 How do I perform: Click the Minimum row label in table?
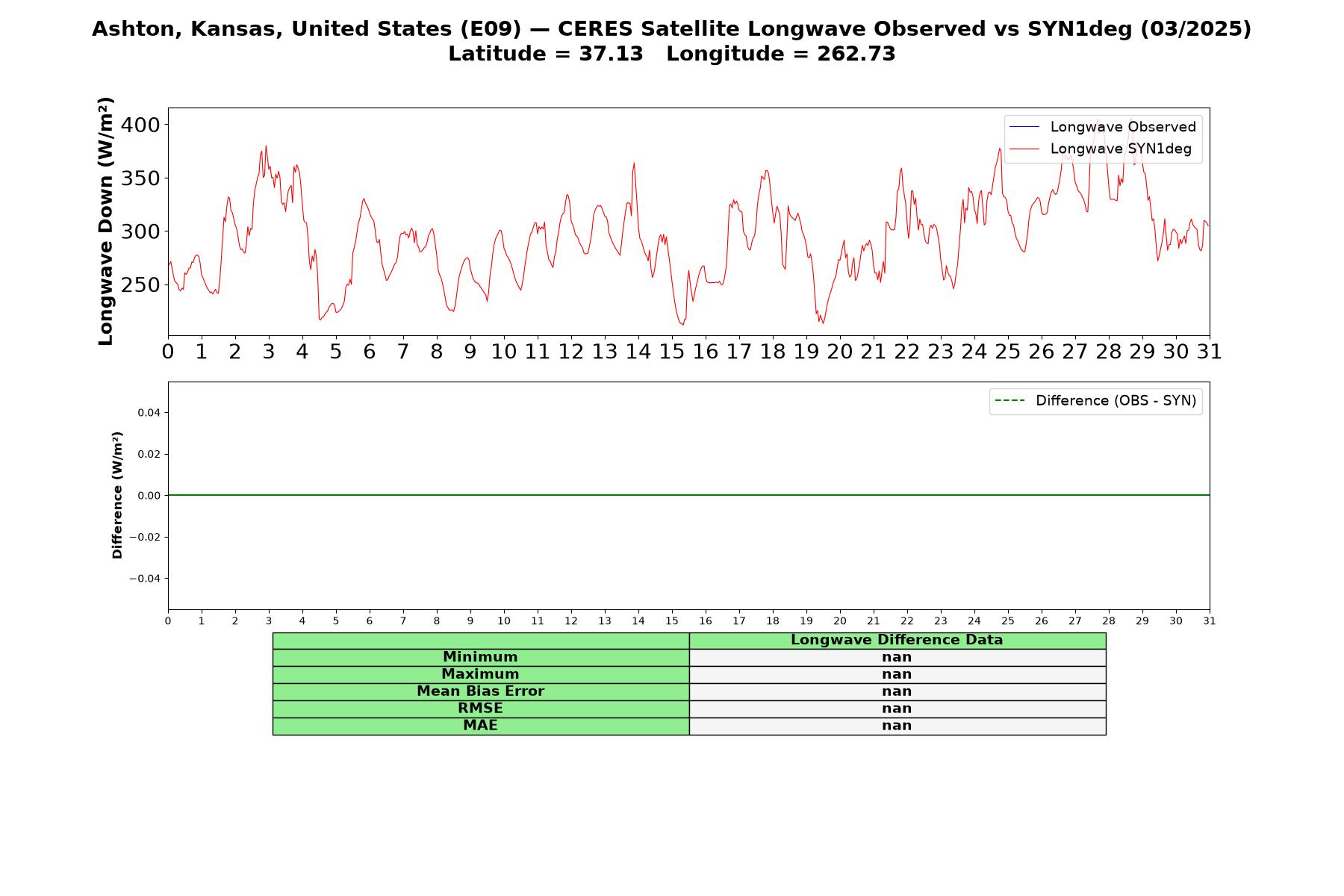coord(480,657)
